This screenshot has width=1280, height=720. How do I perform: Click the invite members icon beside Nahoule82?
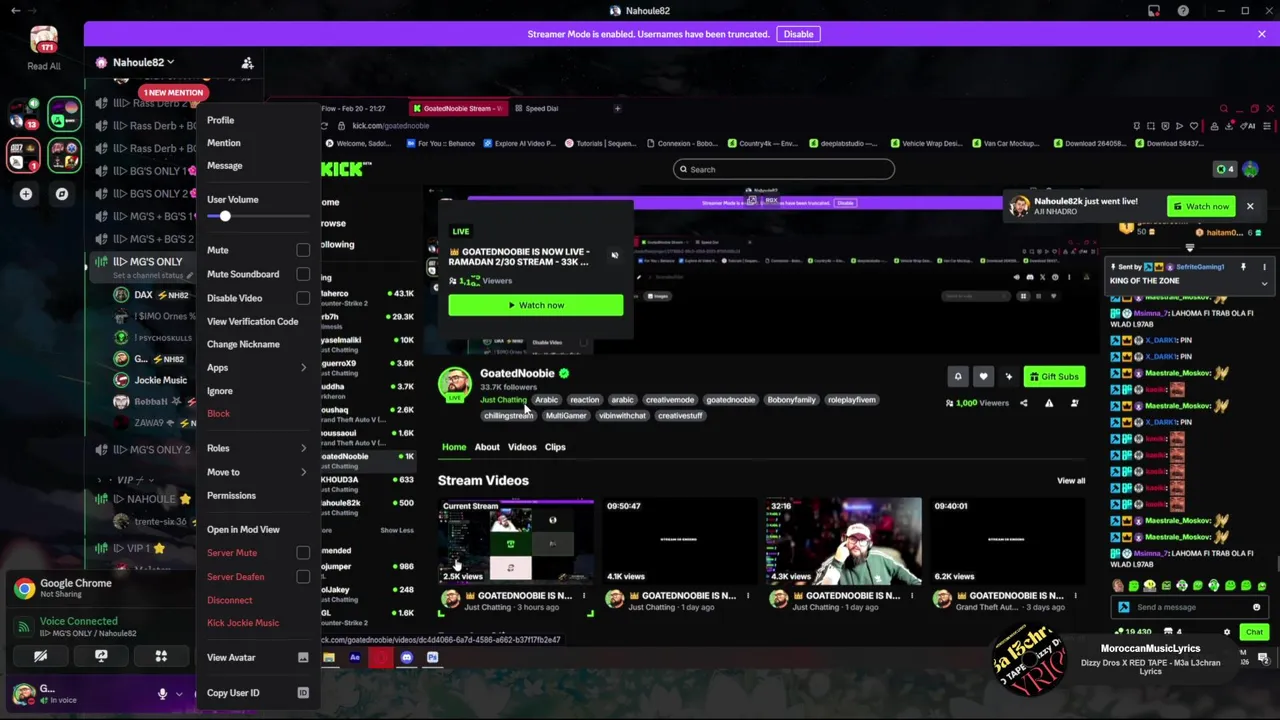tap(247, 63)
